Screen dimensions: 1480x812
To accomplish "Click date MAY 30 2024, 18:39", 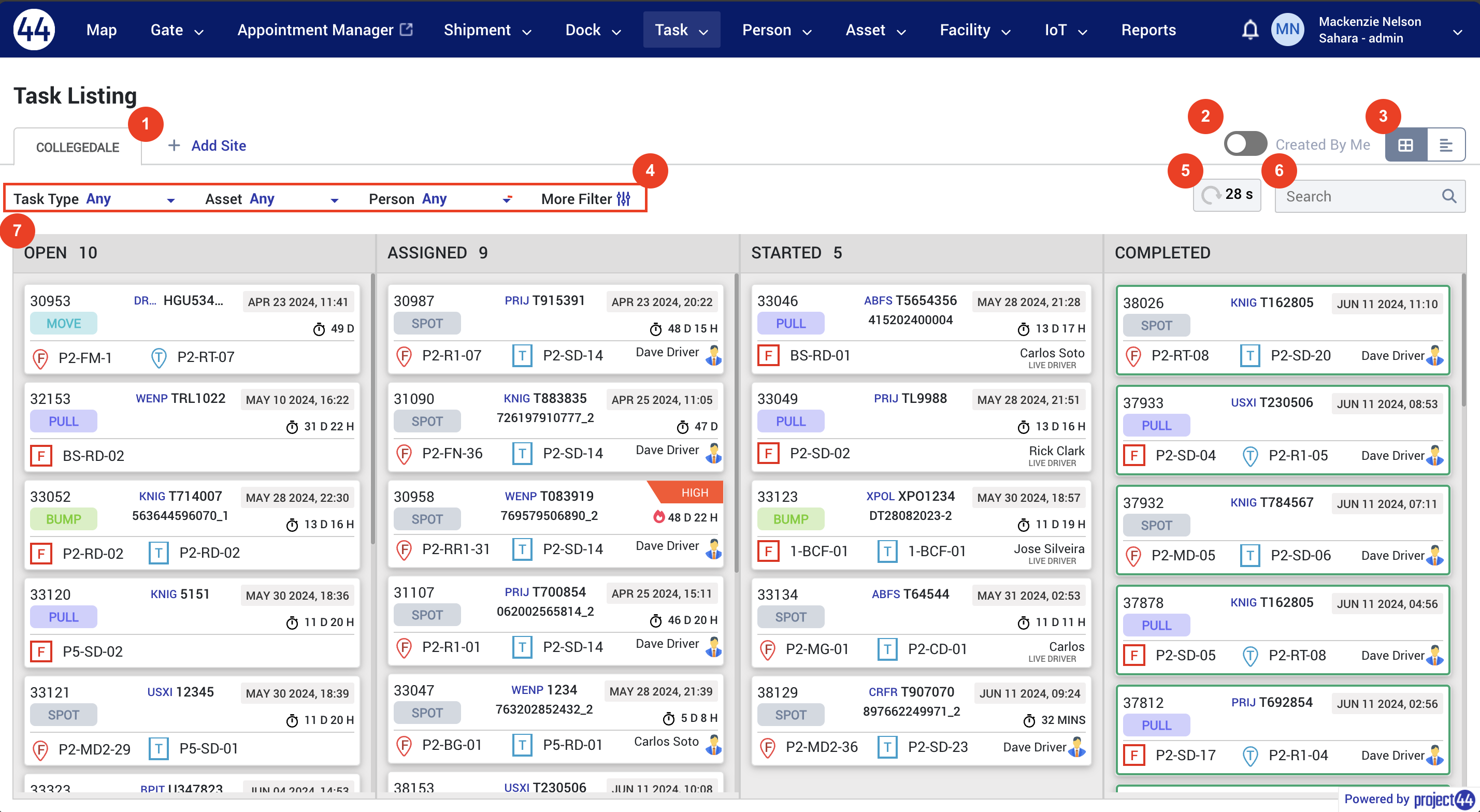I will [x=297, y=693].
